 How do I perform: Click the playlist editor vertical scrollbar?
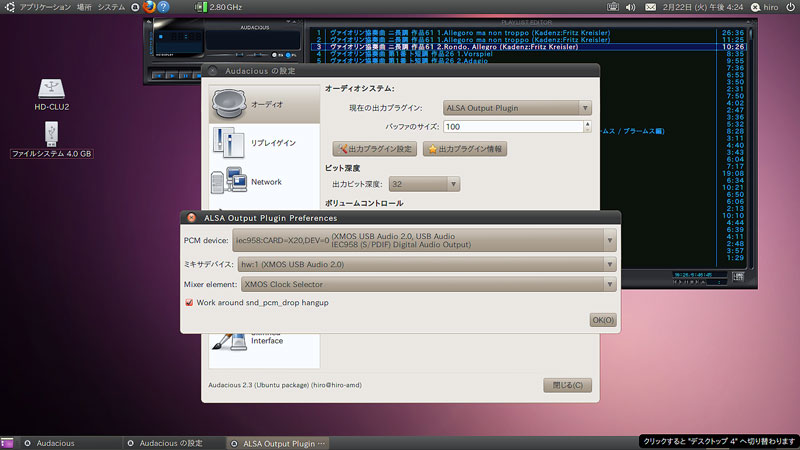point(751,148)
